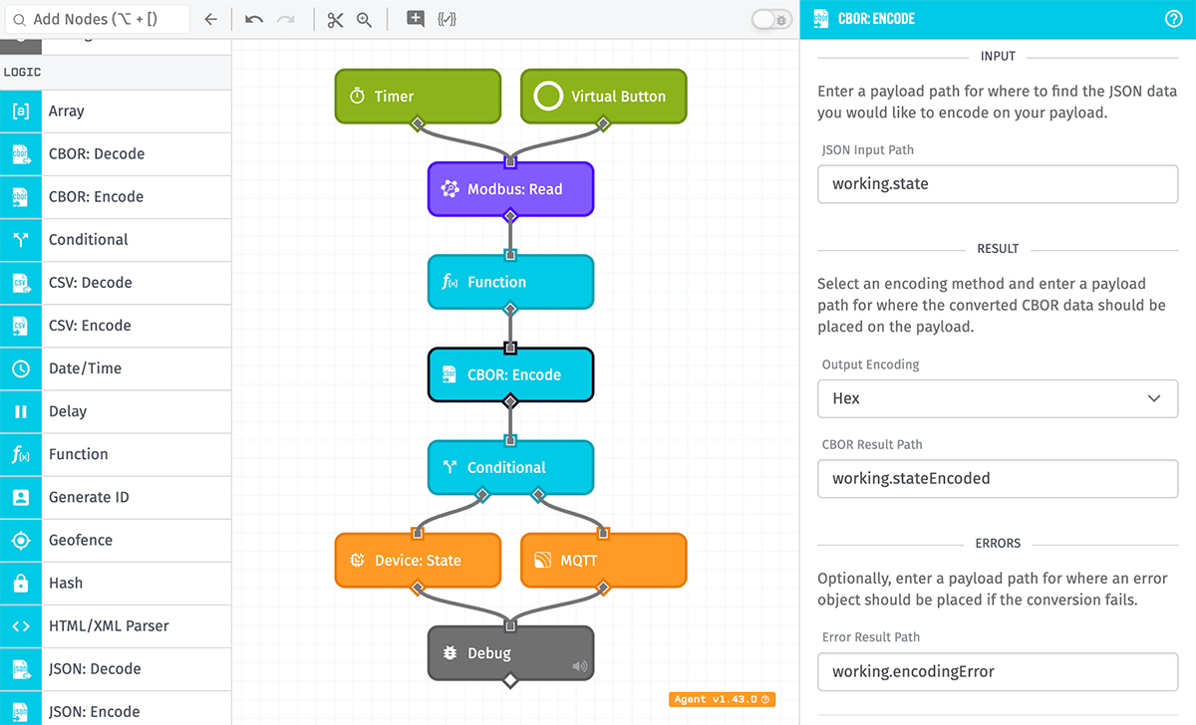Click the Hash lock icon in sidebar
The width and height of the screenshot is (1196, 725).
[20, 583]
